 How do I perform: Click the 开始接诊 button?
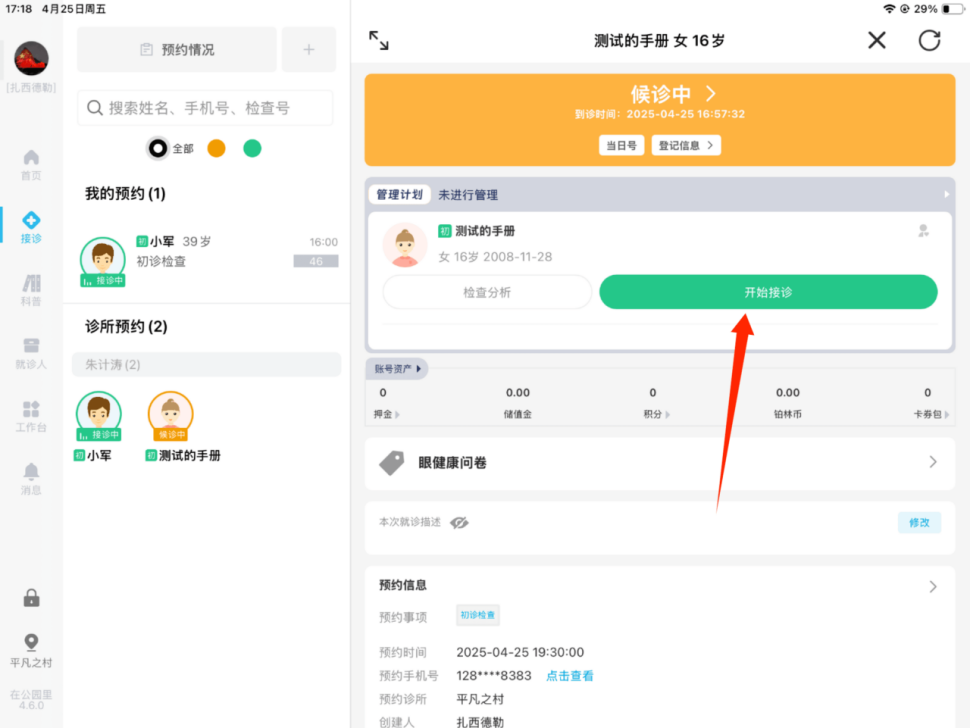tap(768, 292)
